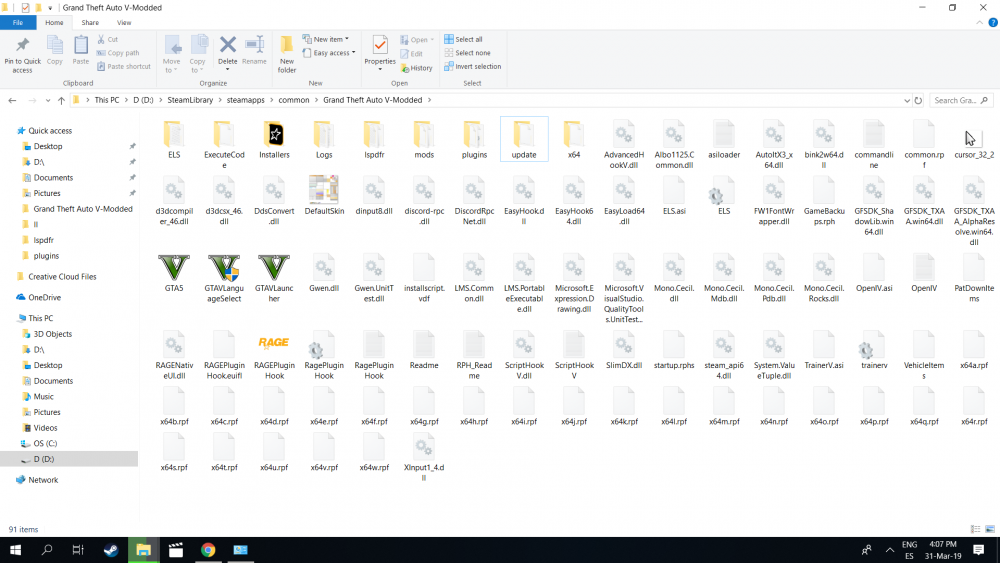Select the DefaultSkin image file

pos(323,190)
